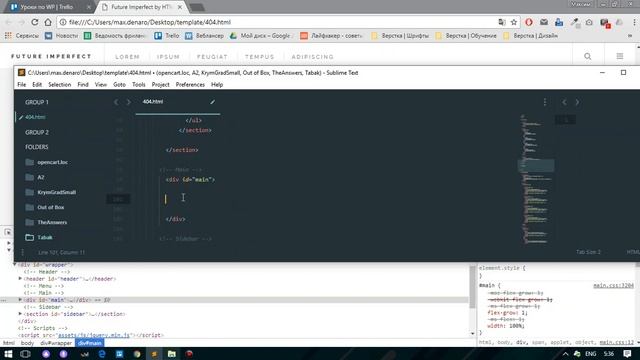Open the Out of Box folder in the sidebar
The width and height of the screenshot is (640, 360).
click(x=51, y=207)
